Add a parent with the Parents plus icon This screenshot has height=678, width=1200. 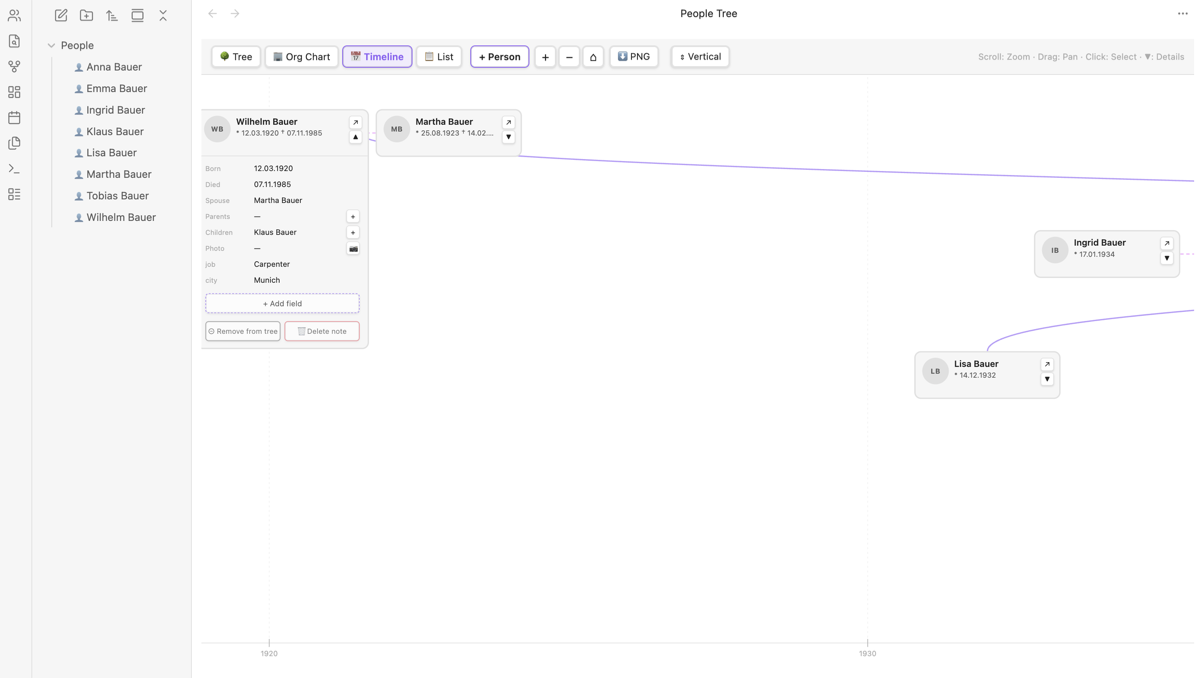(x=352, y=216)
